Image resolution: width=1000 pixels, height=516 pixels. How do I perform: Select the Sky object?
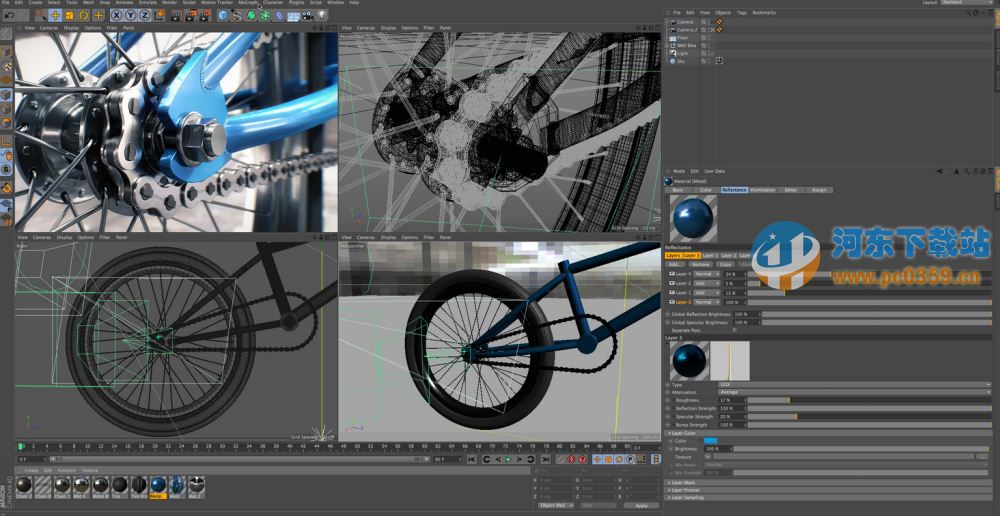680,61
